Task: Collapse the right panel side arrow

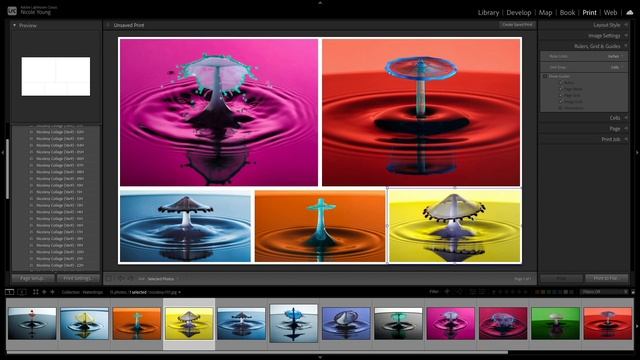Action: [637, 153]
